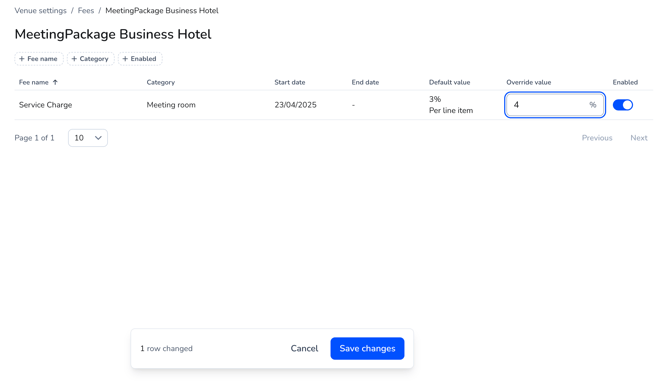Go to the Next page
Image resolution: width=670 pixels, height=381 pixels.
(639, 138)
